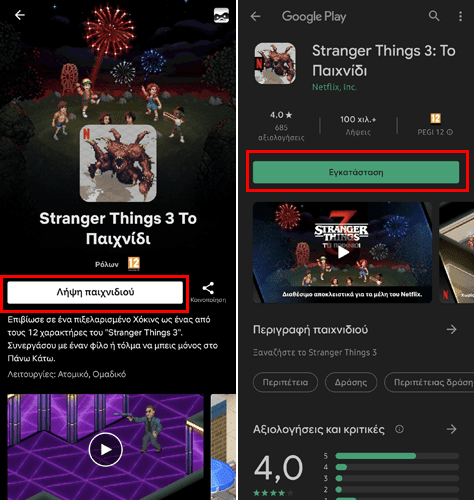Open Google Play search magnifier
The width and height of the screenshot is (474, 500).
tap(434, 16)
